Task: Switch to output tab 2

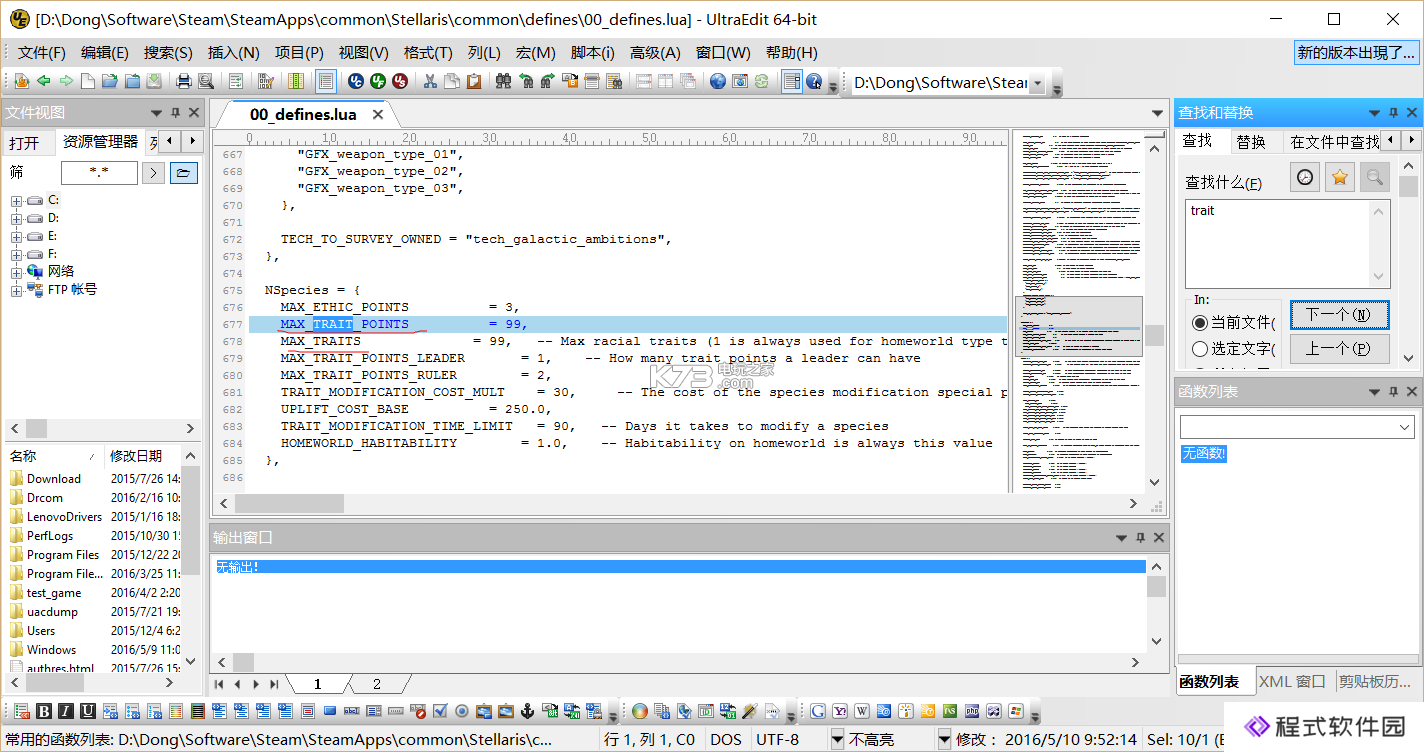Action: point(377,684)
